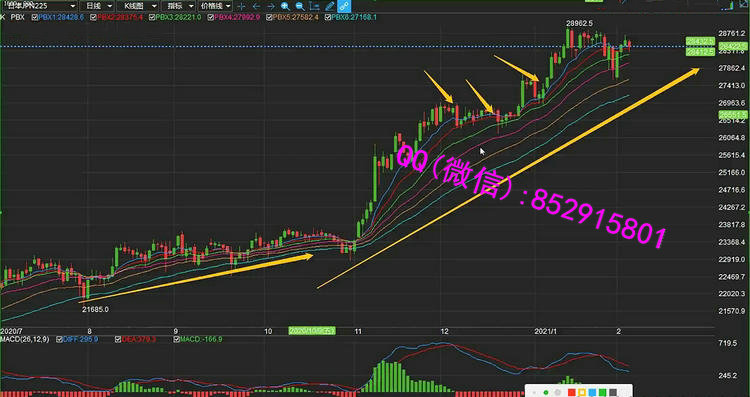Expand the 日线 period dropdown
Viewport: 750px width, 397px height.
[x=97, y=6]
